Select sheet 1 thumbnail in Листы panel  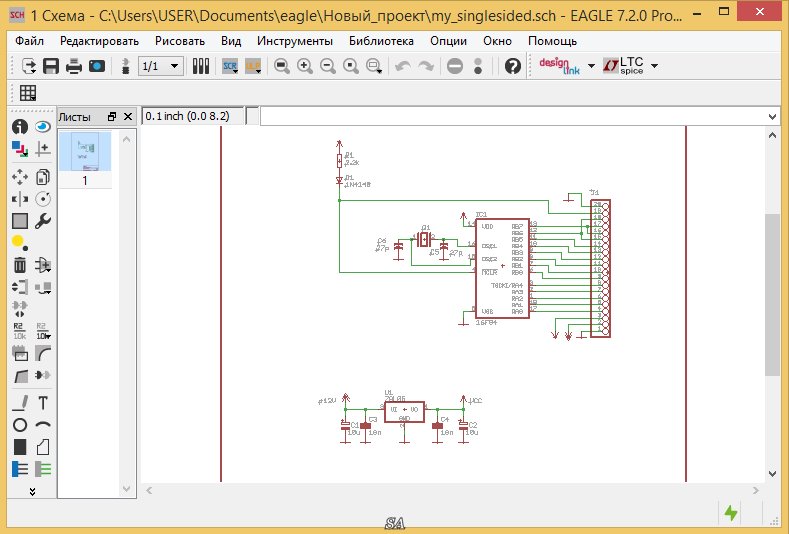pos(85,153)
